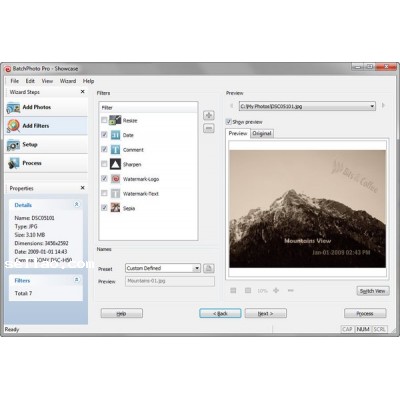Click the Back button

tap(220, 313)
